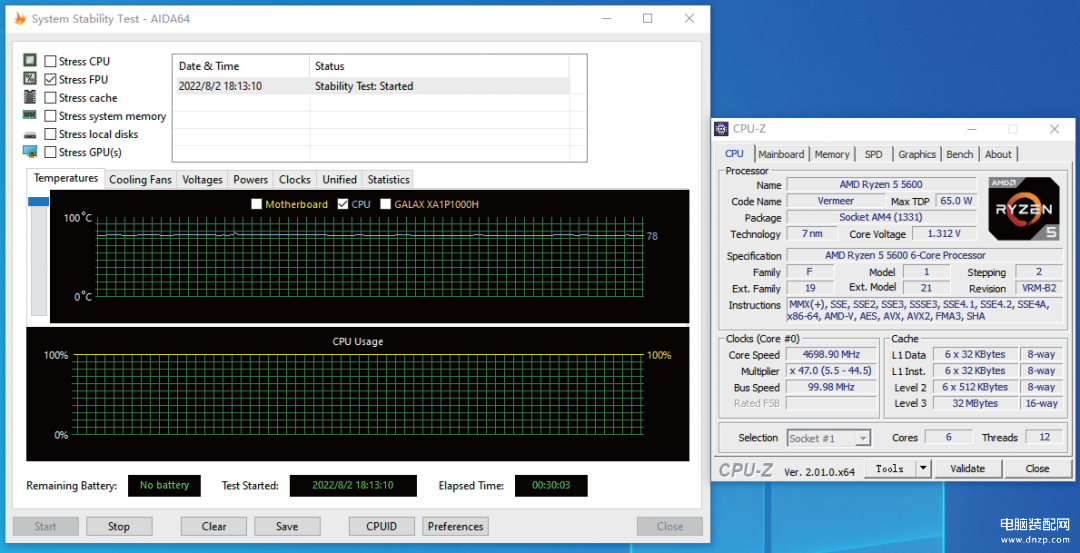Click the No battery indicator
The height and width of the screenshot is (553, 1080).
164,486
